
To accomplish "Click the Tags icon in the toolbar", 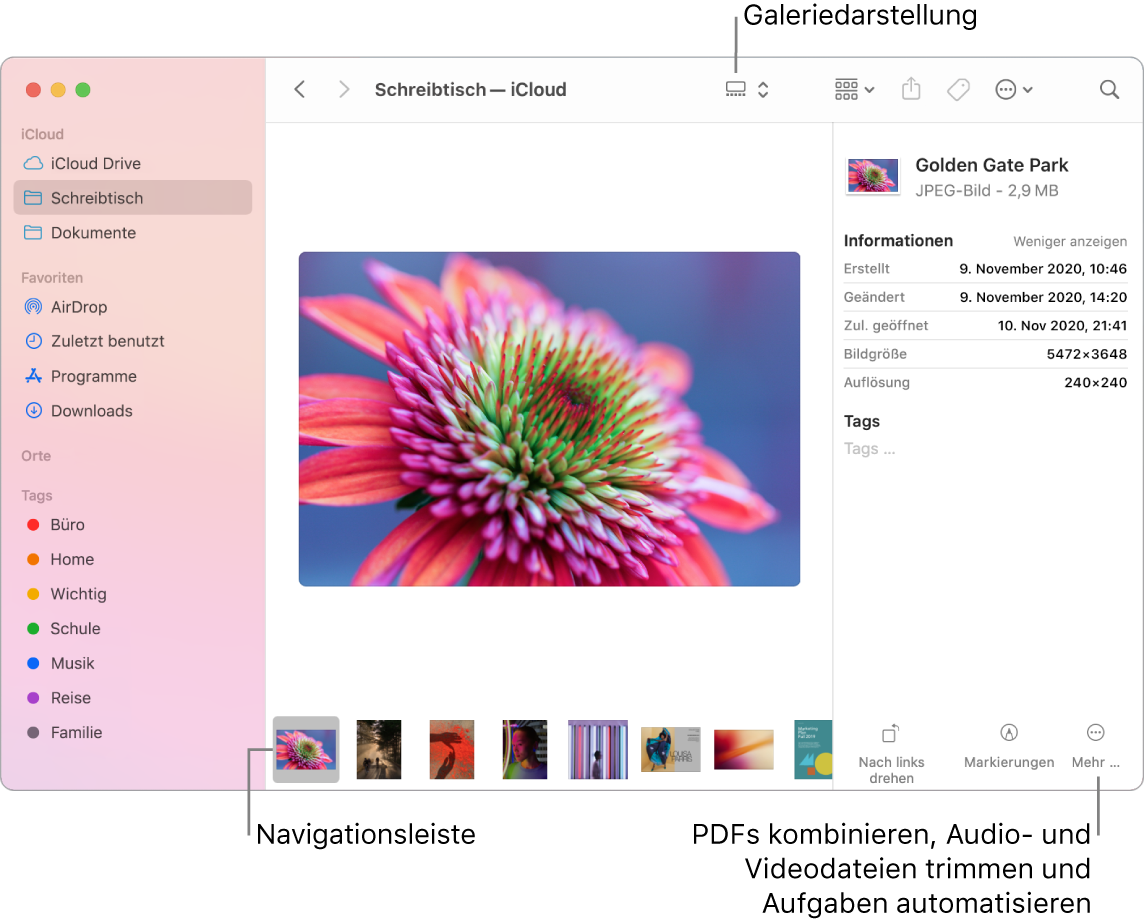I will click(957, 89).
